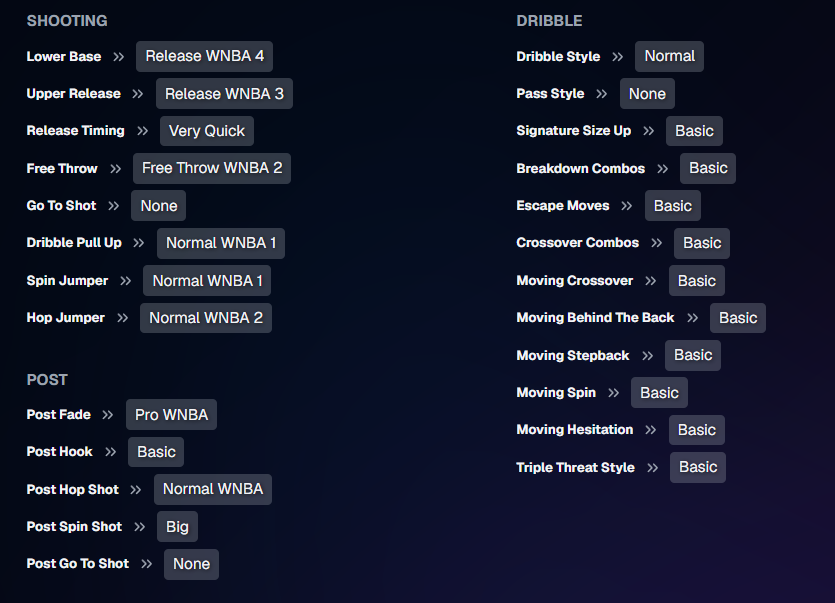
Task: Click the double chevron next to Free Throw
Action: tap(116, 169)
